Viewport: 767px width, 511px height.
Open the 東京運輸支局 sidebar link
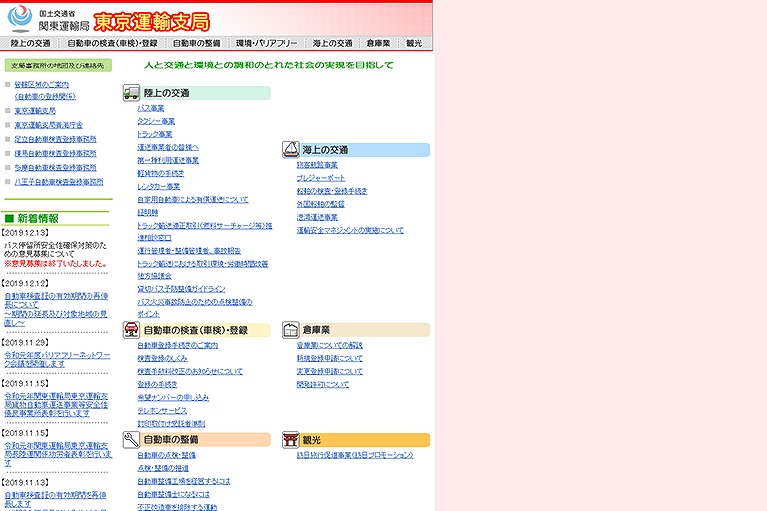coord(35,111)
